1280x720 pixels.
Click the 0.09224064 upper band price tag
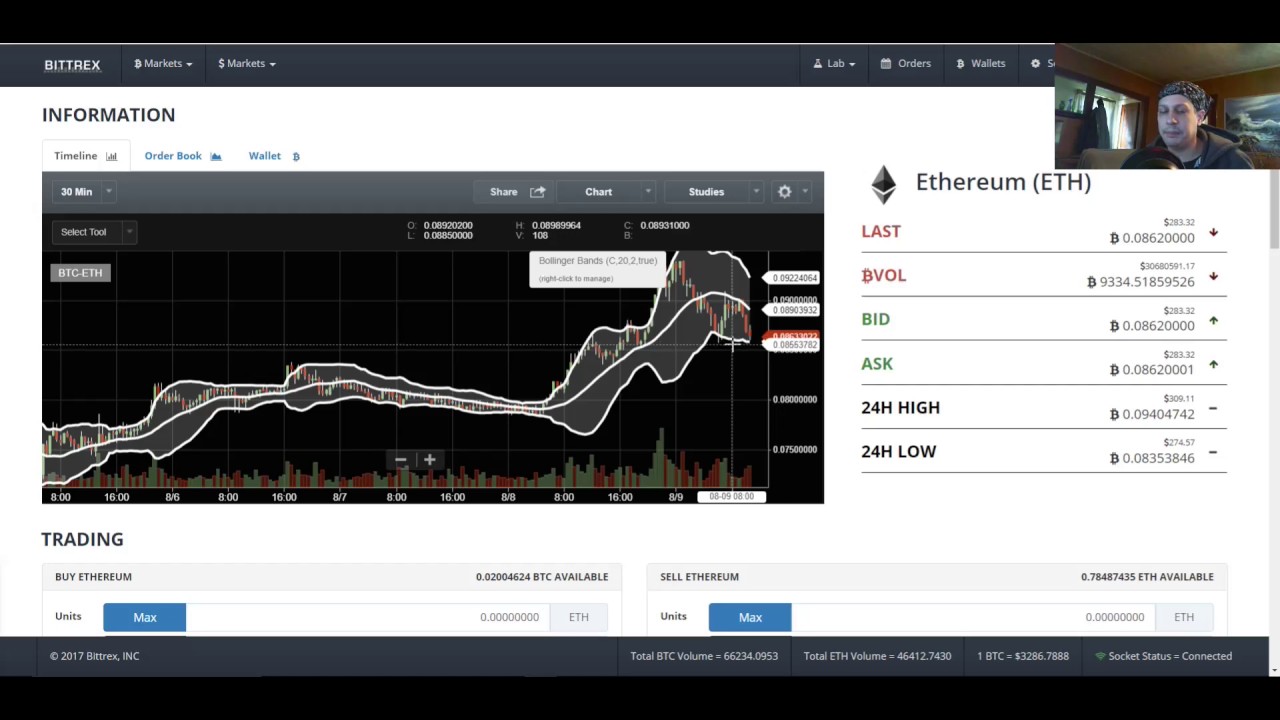tap(795, 278)
